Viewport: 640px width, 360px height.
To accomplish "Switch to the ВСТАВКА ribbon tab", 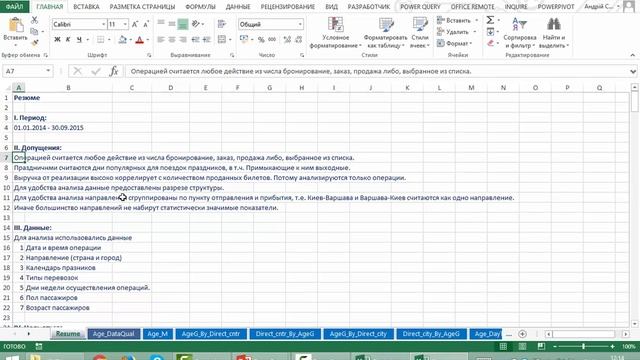I will point(86,7).
